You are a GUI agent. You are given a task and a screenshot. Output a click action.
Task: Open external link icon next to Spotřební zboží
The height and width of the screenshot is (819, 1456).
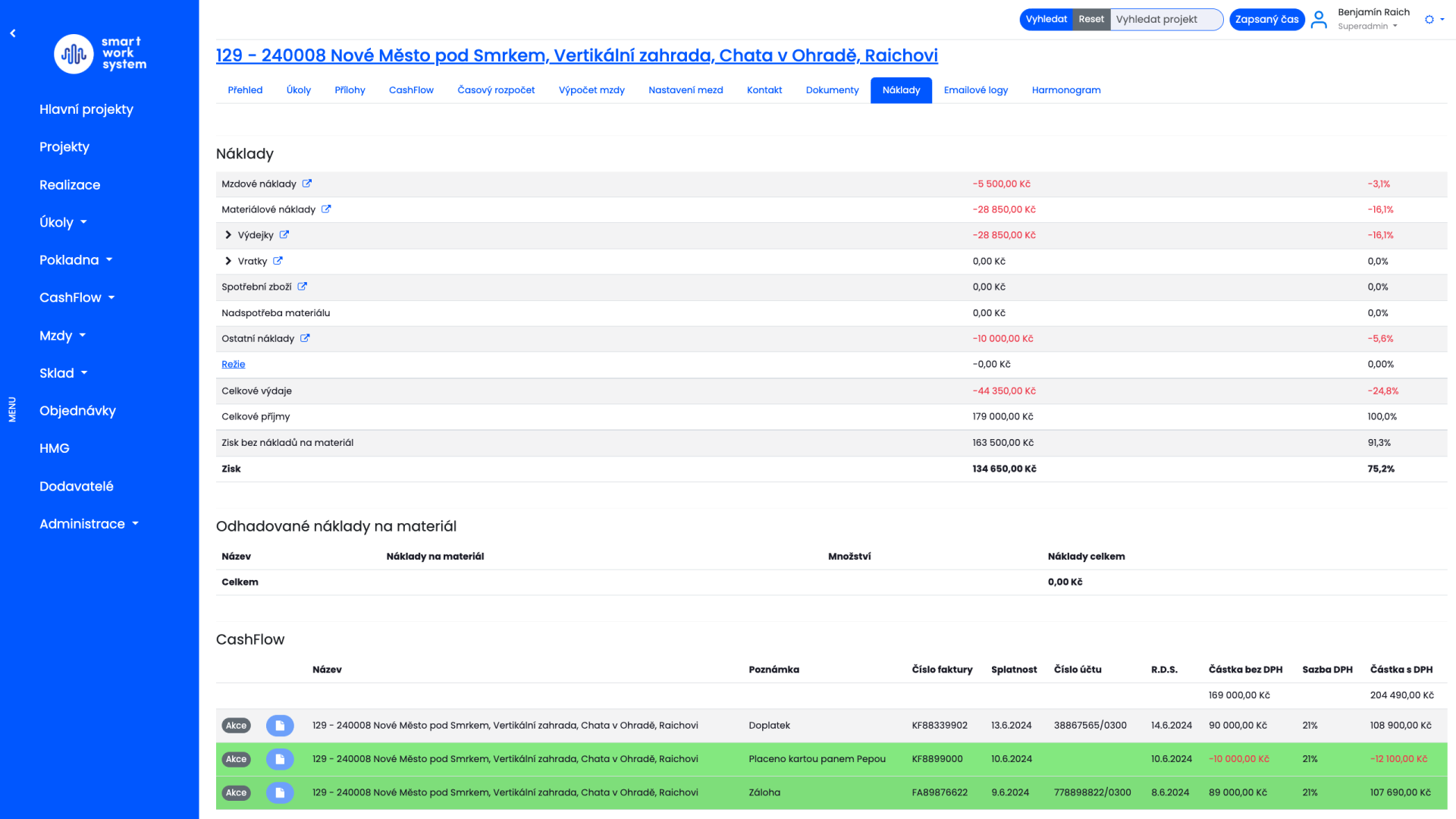click(303, 287)
